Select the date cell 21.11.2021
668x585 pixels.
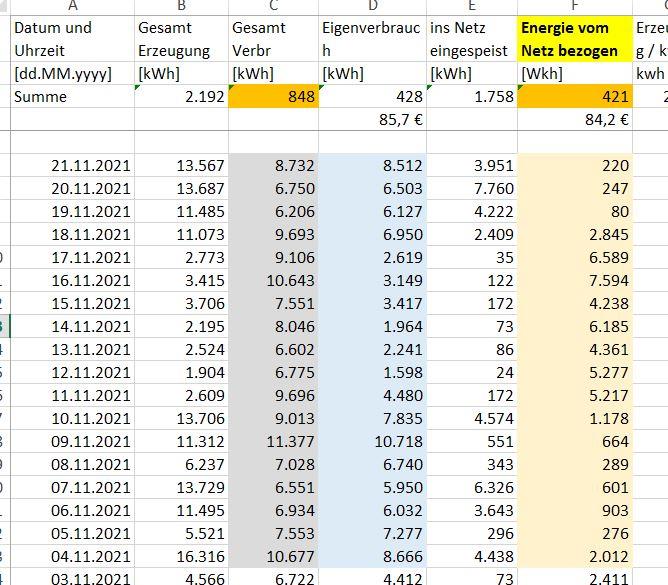coord(72,165)
